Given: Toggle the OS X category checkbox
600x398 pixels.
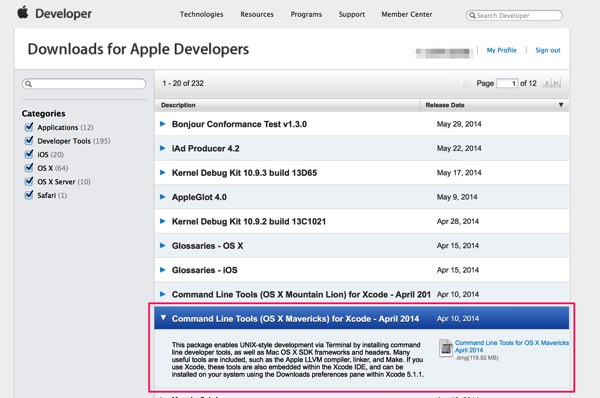Looking at the screenshot, I should pos(29,168).
